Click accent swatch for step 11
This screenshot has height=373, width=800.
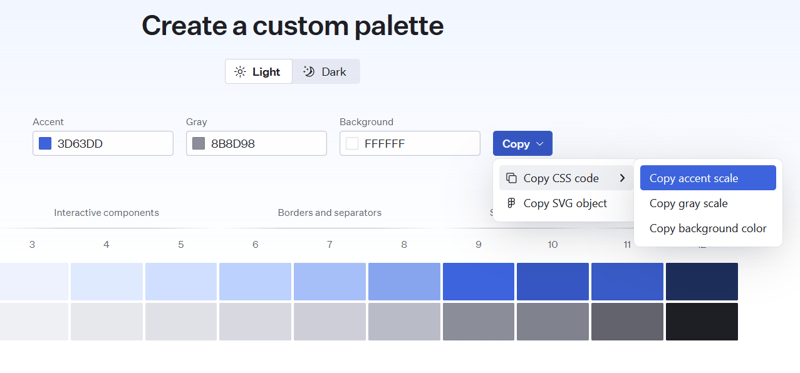coord(628,281)
